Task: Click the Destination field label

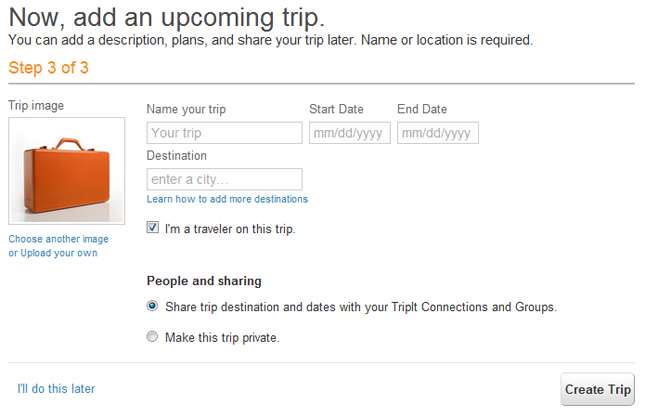Action: pos(177,156)
